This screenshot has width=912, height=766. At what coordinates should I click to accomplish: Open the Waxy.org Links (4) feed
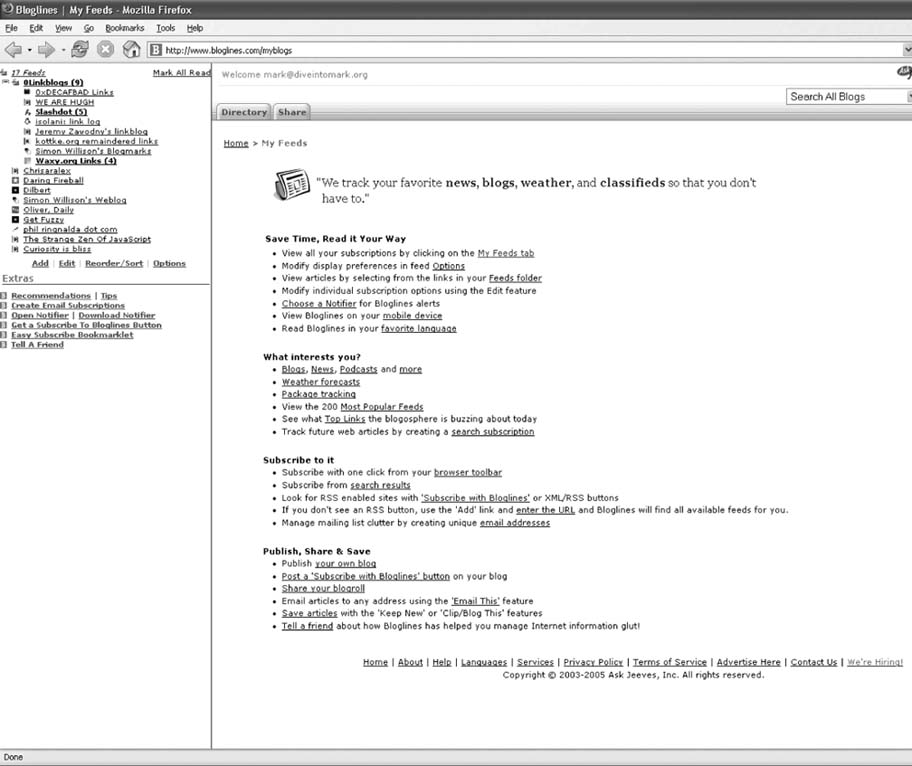click(76, 161)
